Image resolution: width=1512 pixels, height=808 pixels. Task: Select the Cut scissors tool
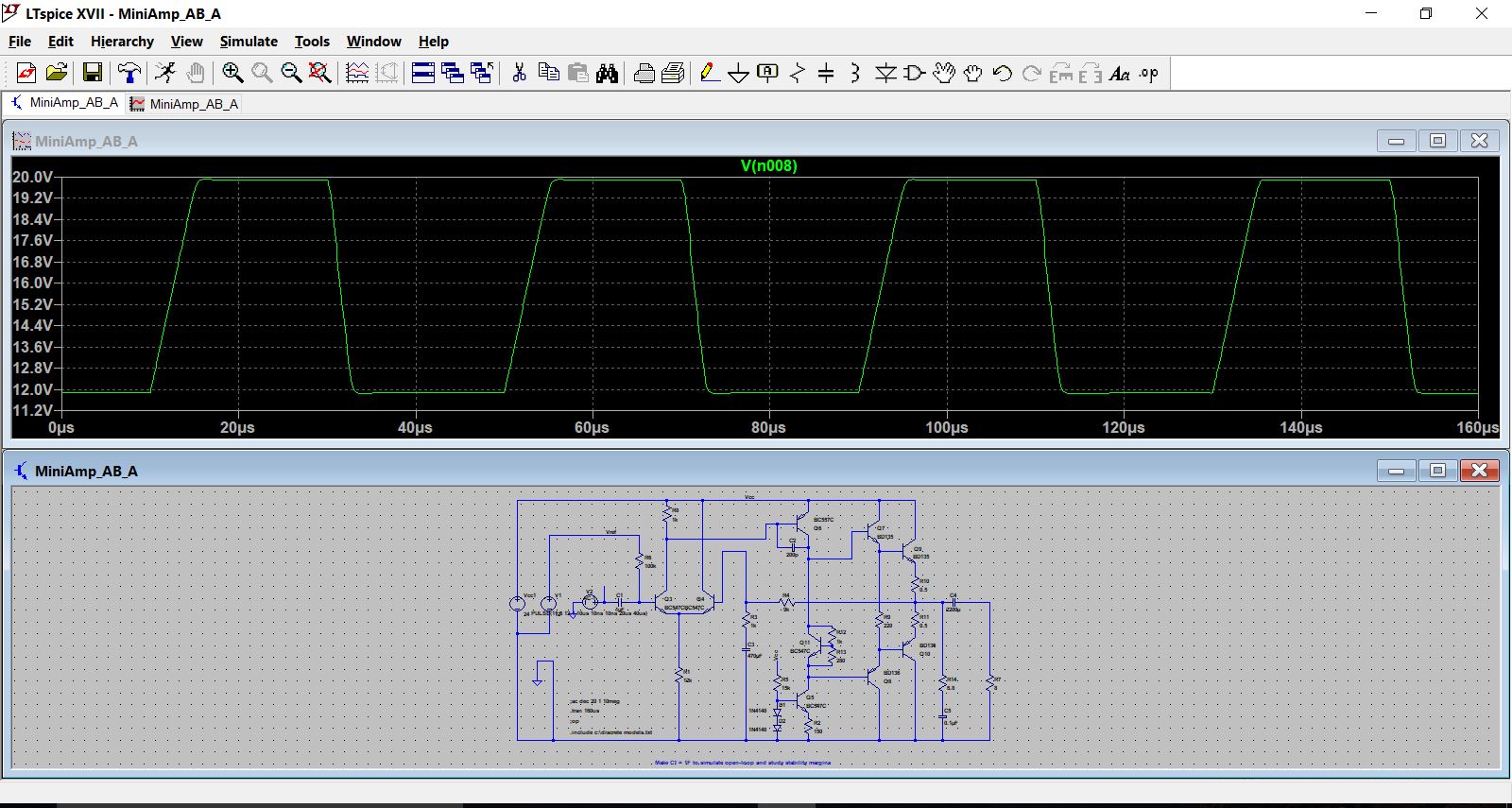519,73
